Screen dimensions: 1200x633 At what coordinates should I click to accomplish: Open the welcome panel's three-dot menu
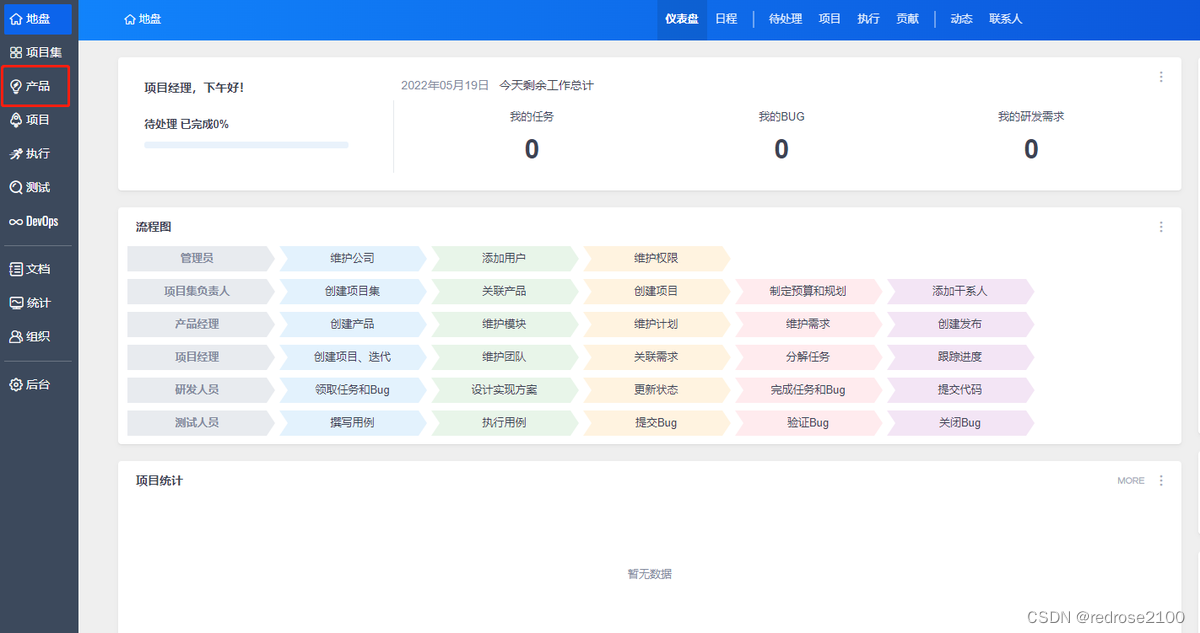(1161, 77)
